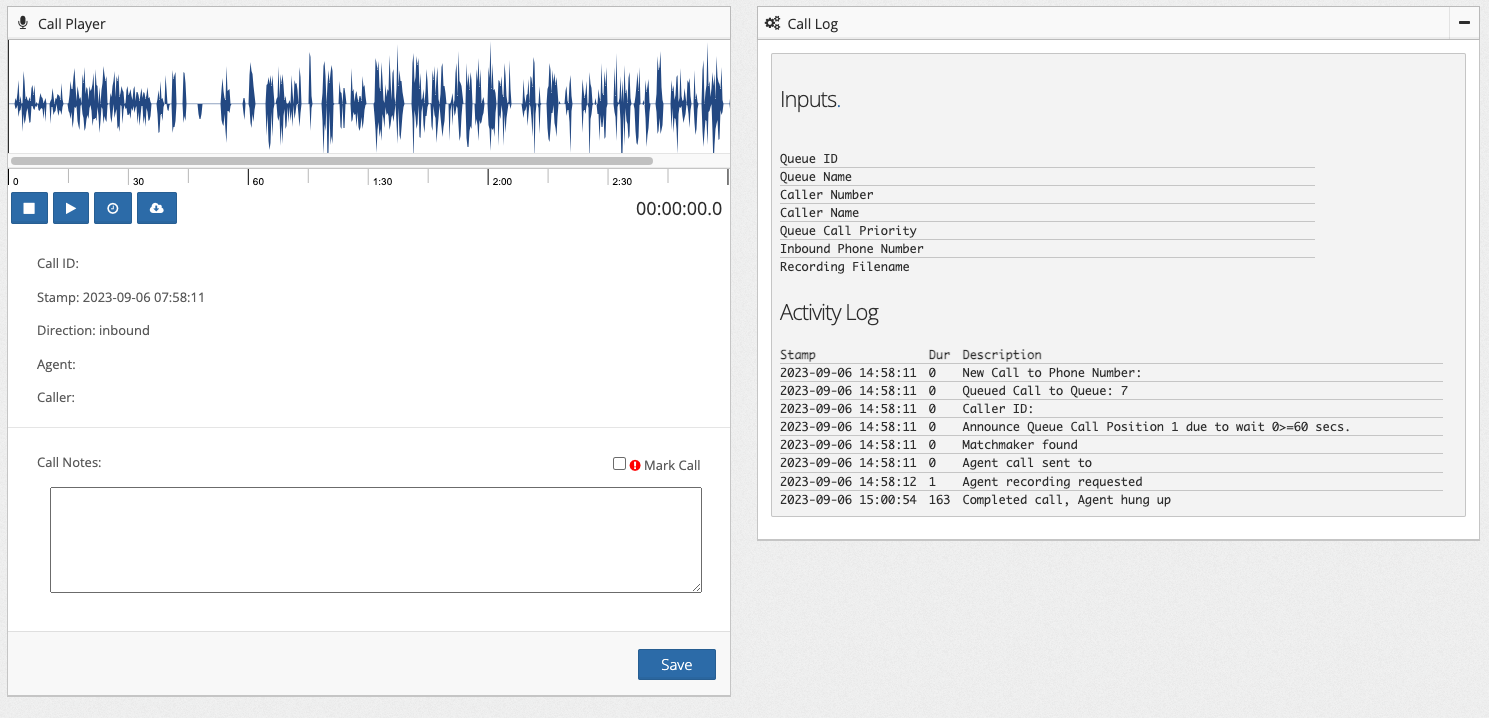Click the clock icon button
The height and width of the screenshot is (718, 1489).
(113, 208)
